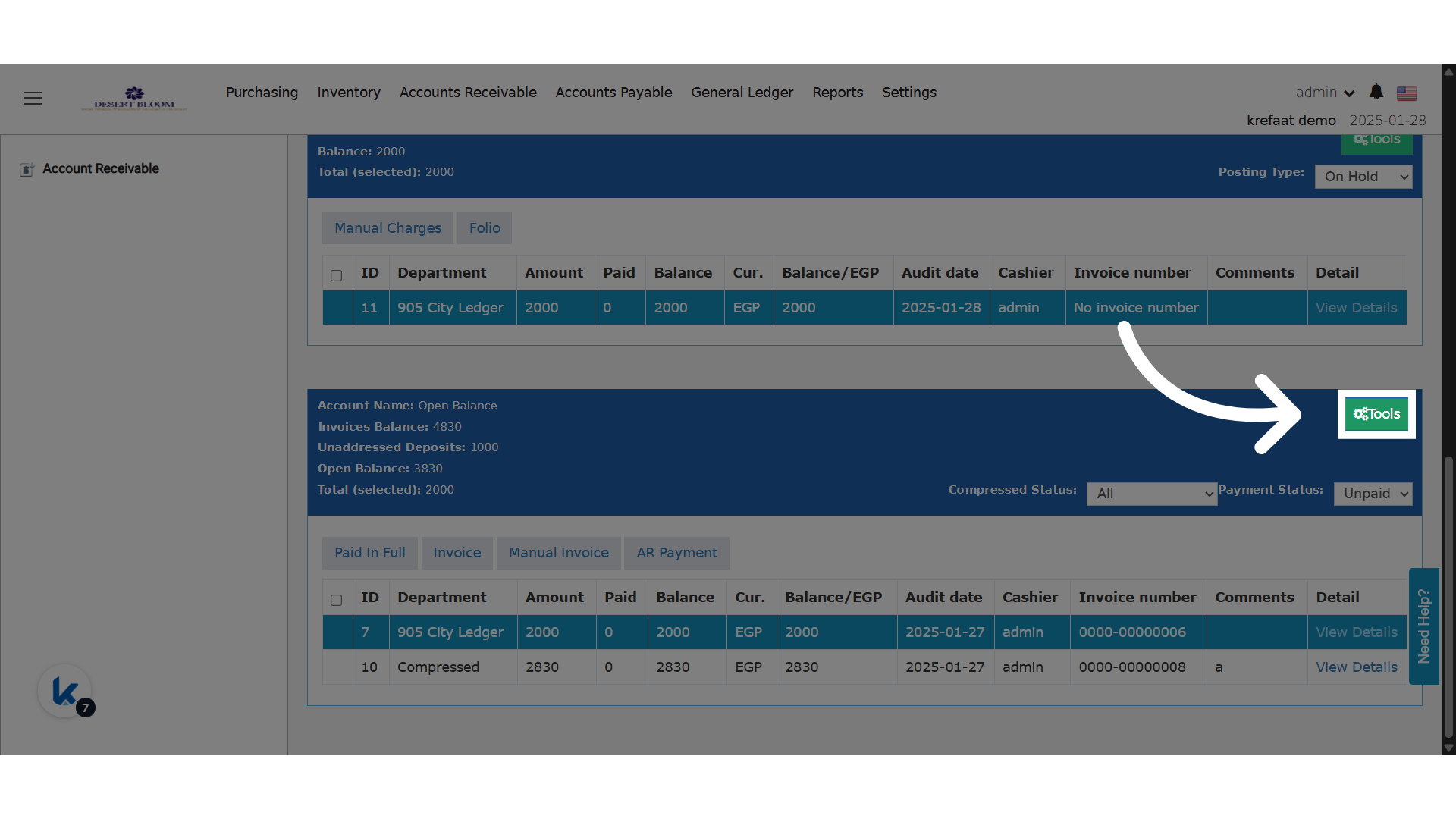Select the AR Payment tab
The image size is (1456, 819).
tap(676, 553)
